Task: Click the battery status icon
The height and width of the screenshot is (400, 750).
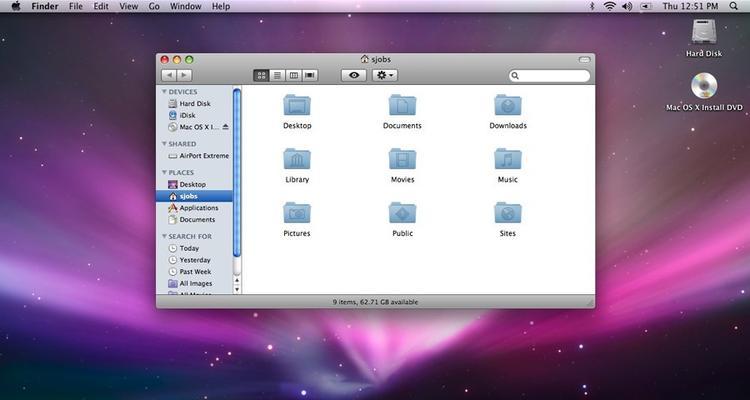Action: (x=646, y=6)
